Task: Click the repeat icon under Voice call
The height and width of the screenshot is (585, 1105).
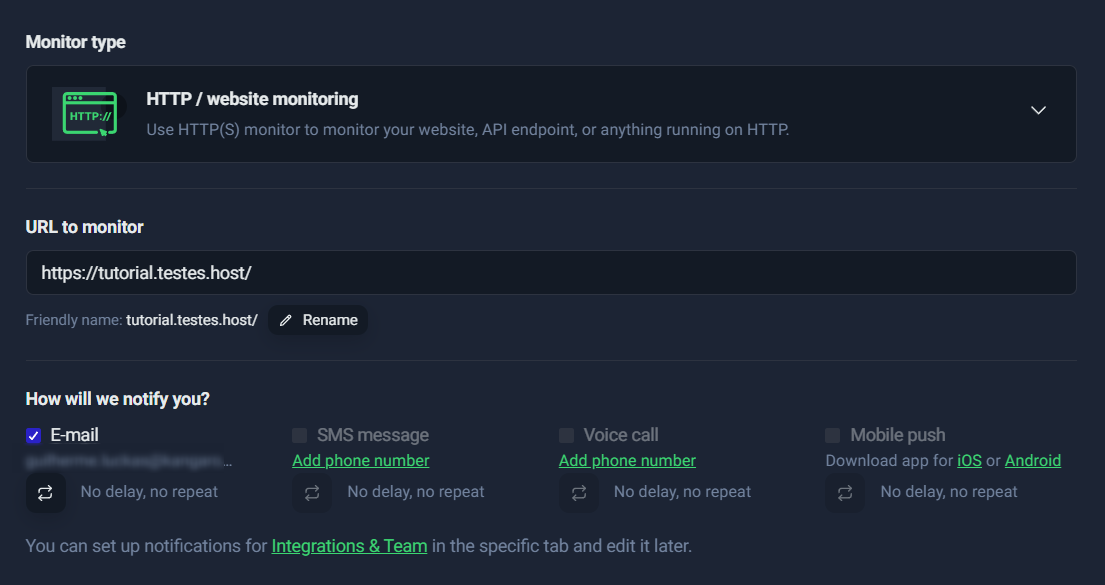Action: tap(579, 492)
